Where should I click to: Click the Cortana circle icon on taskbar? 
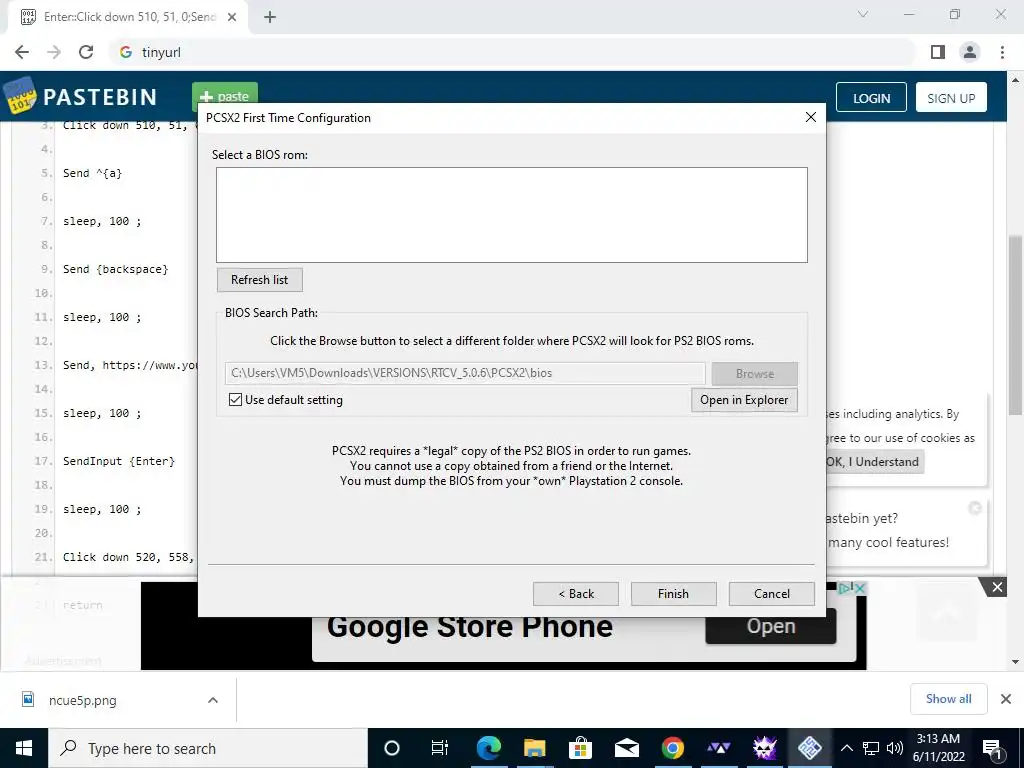tap(391, 748)
